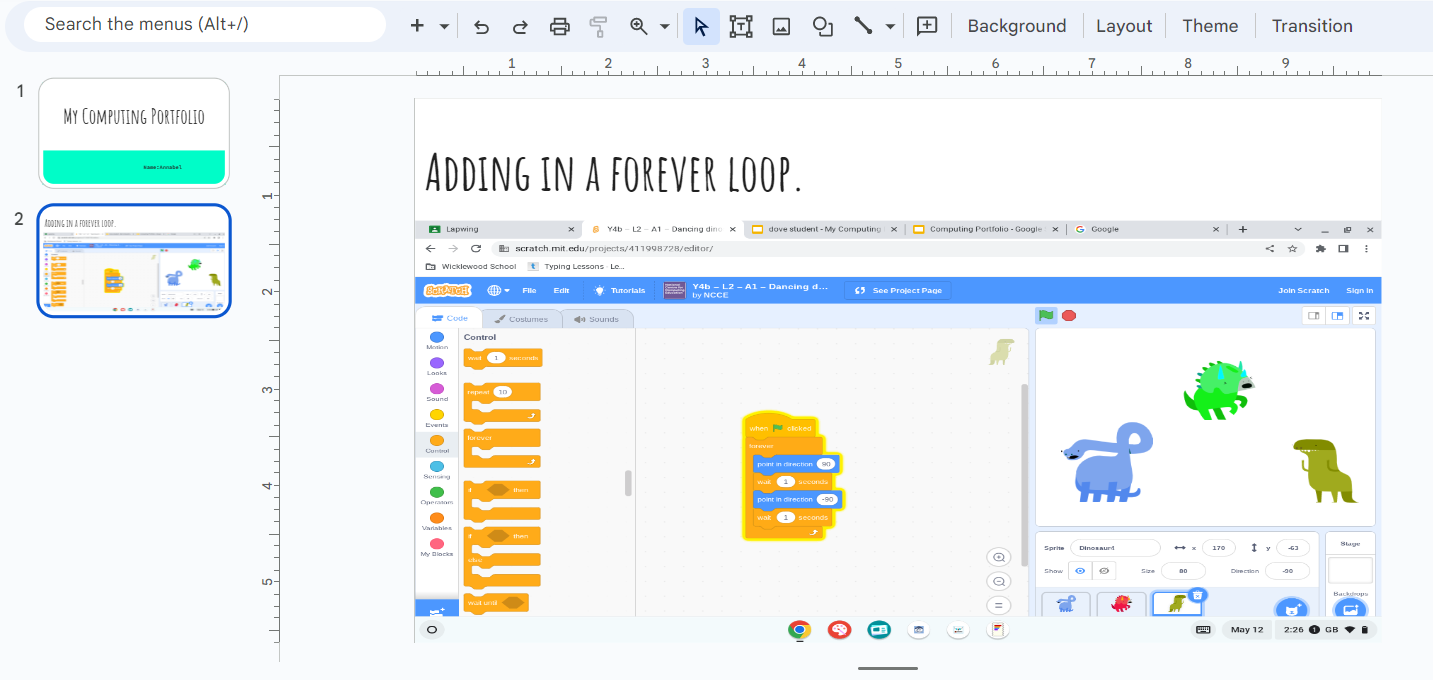Select the Operators block category
The width and height of the screenshot is (1433, 680).
pyautogui.click(x=437, y=496)
